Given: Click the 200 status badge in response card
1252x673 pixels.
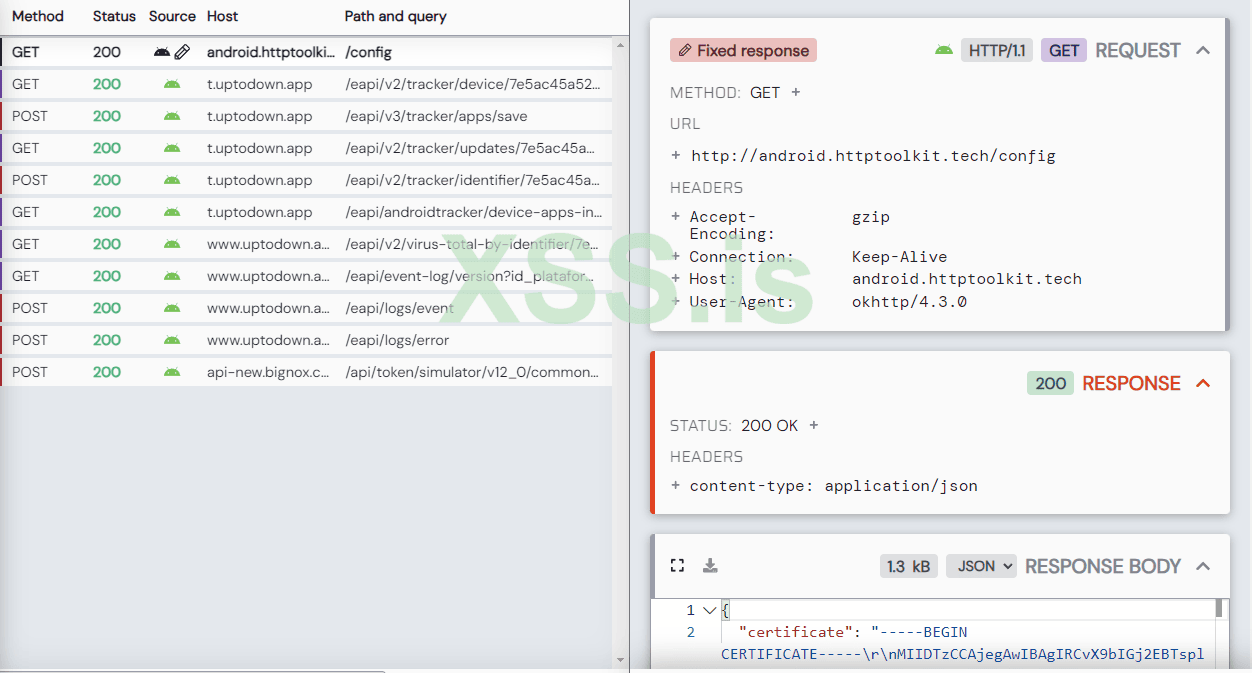Looking at the screenshot, I should (x=1050, y=383).
